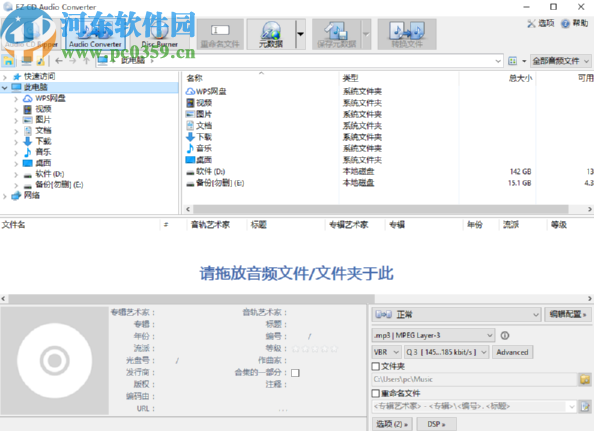
Task: Enable the 文件夹 checkbox
Action: (376, 366)
